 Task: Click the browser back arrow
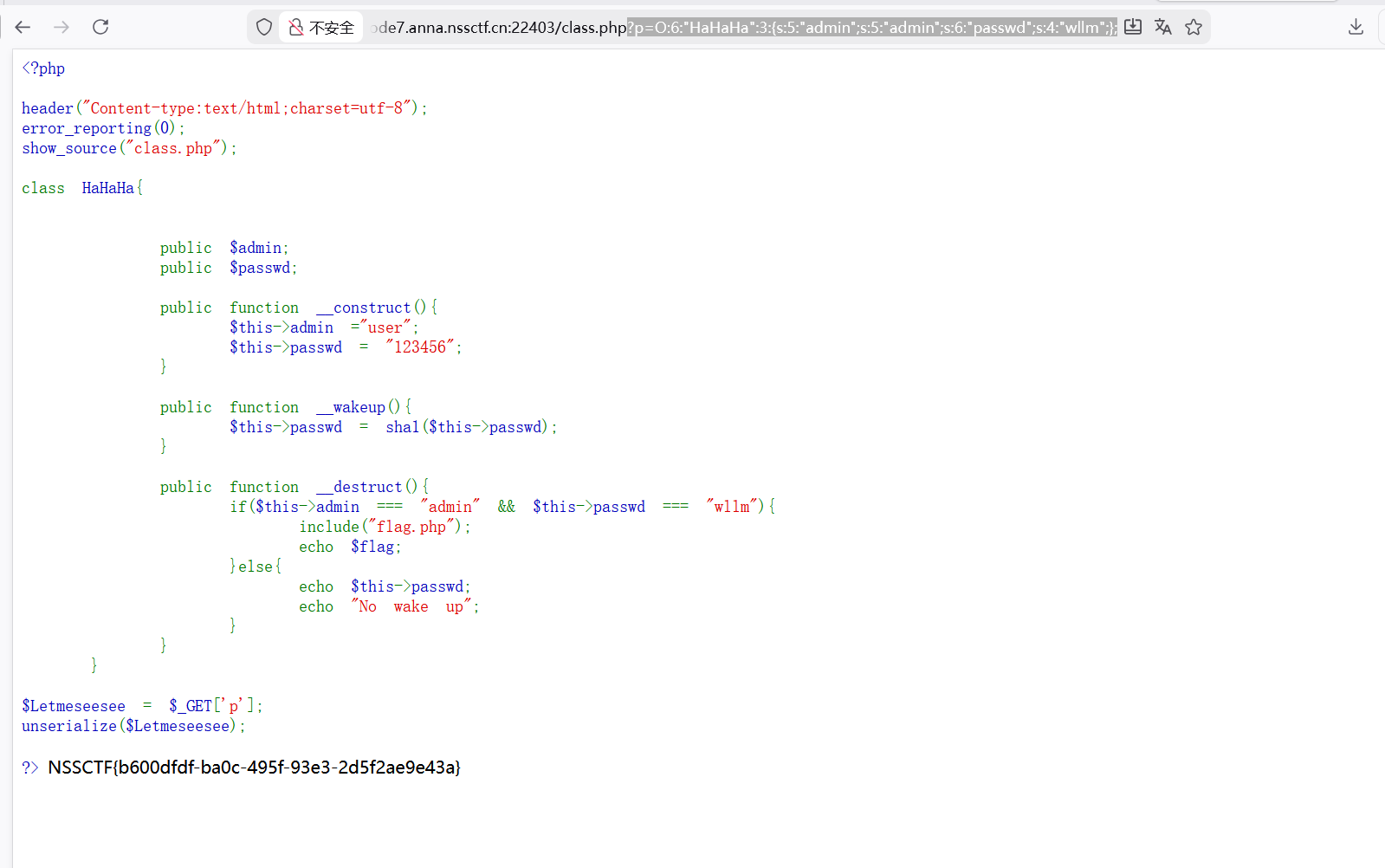point(23,28)
